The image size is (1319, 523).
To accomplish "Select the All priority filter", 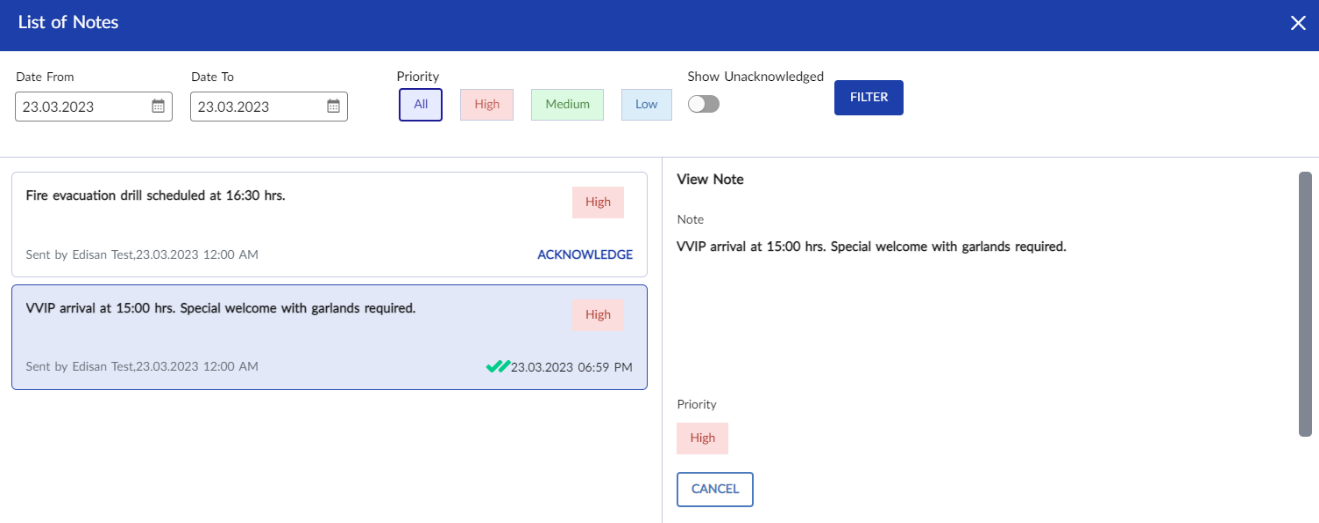I will 421,104.
